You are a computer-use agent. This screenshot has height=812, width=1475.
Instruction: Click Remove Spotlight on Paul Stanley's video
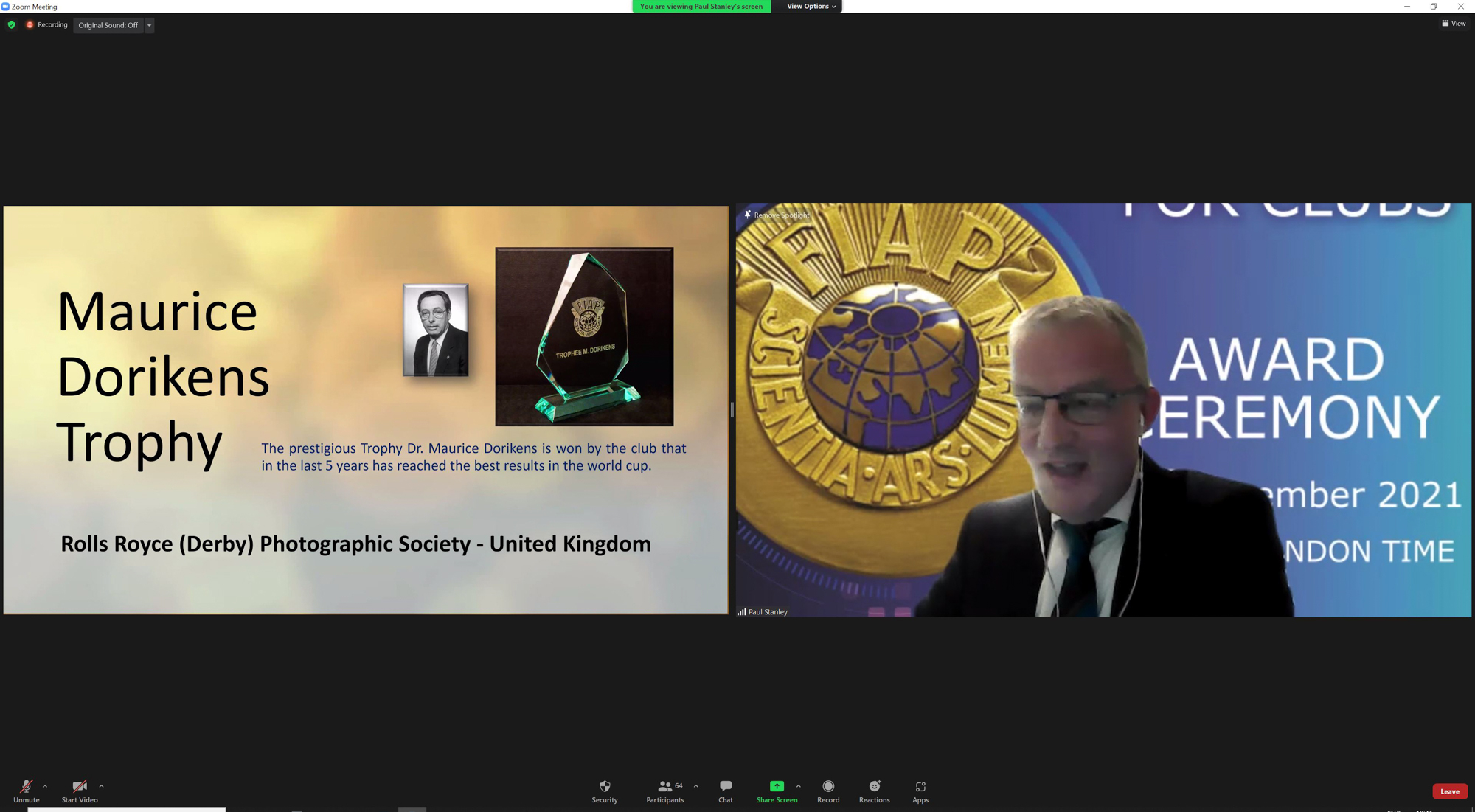pos(782,215)
